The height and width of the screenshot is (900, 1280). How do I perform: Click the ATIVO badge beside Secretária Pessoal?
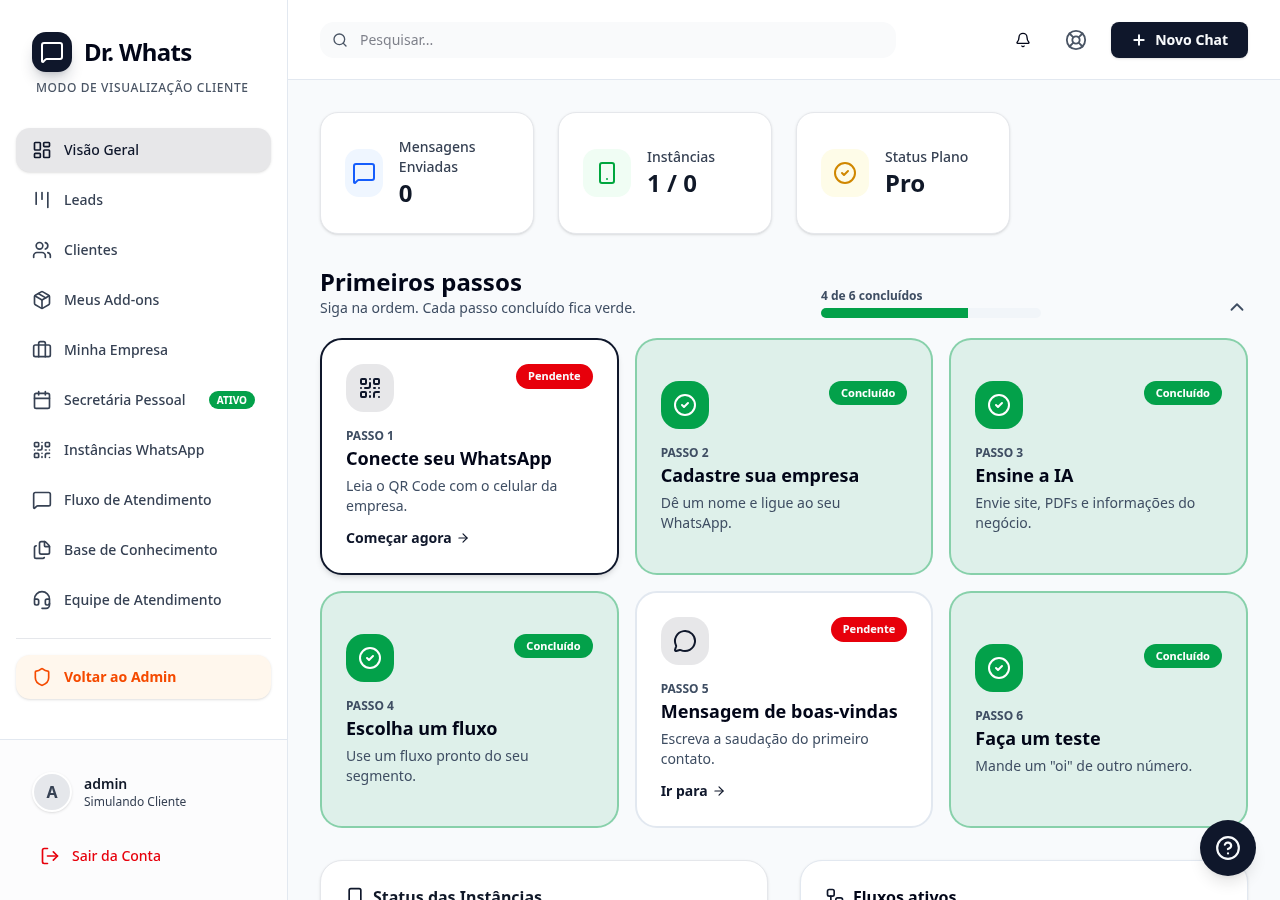click(x=232, y=400)
